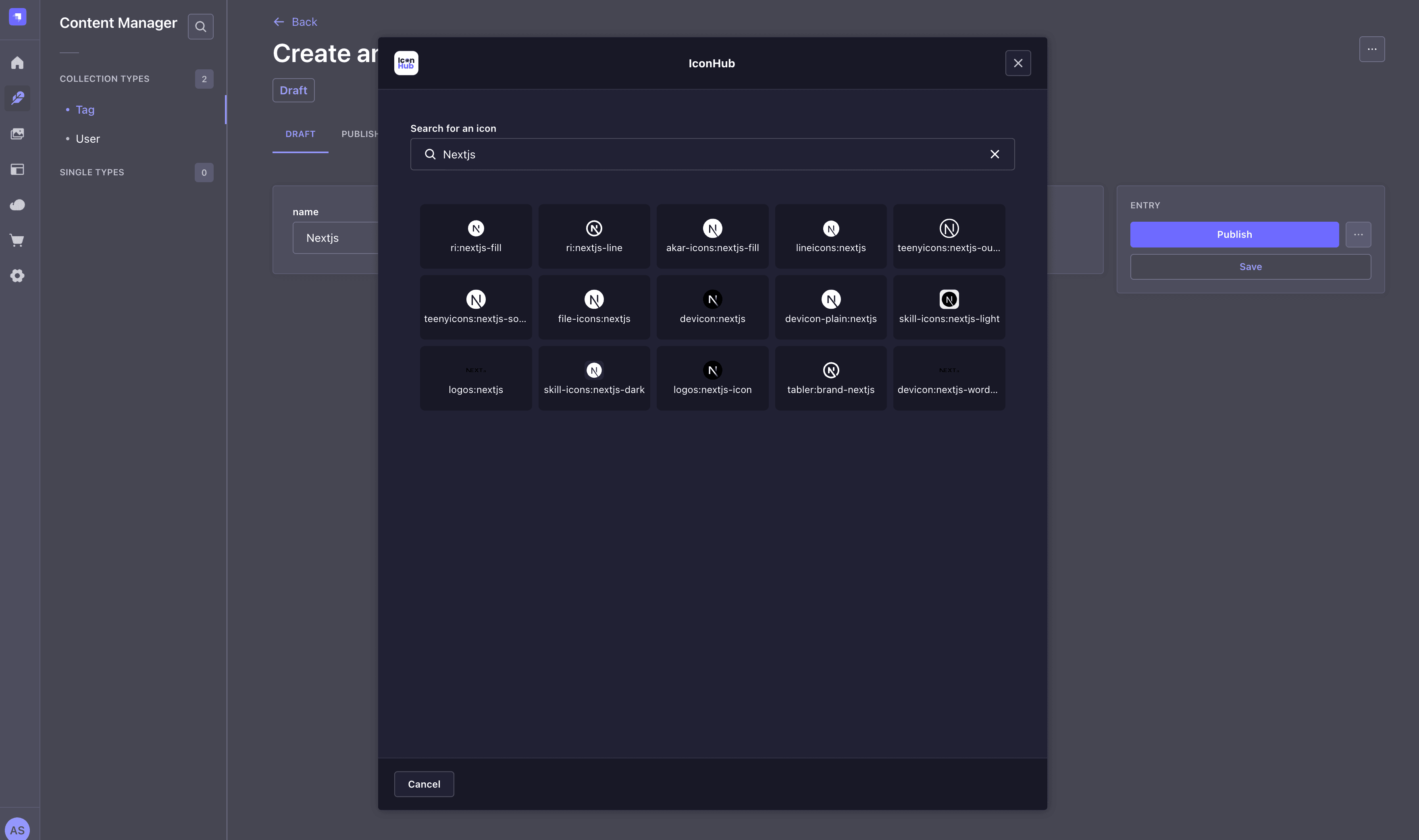Click the Draft status badge
Viewport: 1419px width, 840px height.
(x=293, y=90)
